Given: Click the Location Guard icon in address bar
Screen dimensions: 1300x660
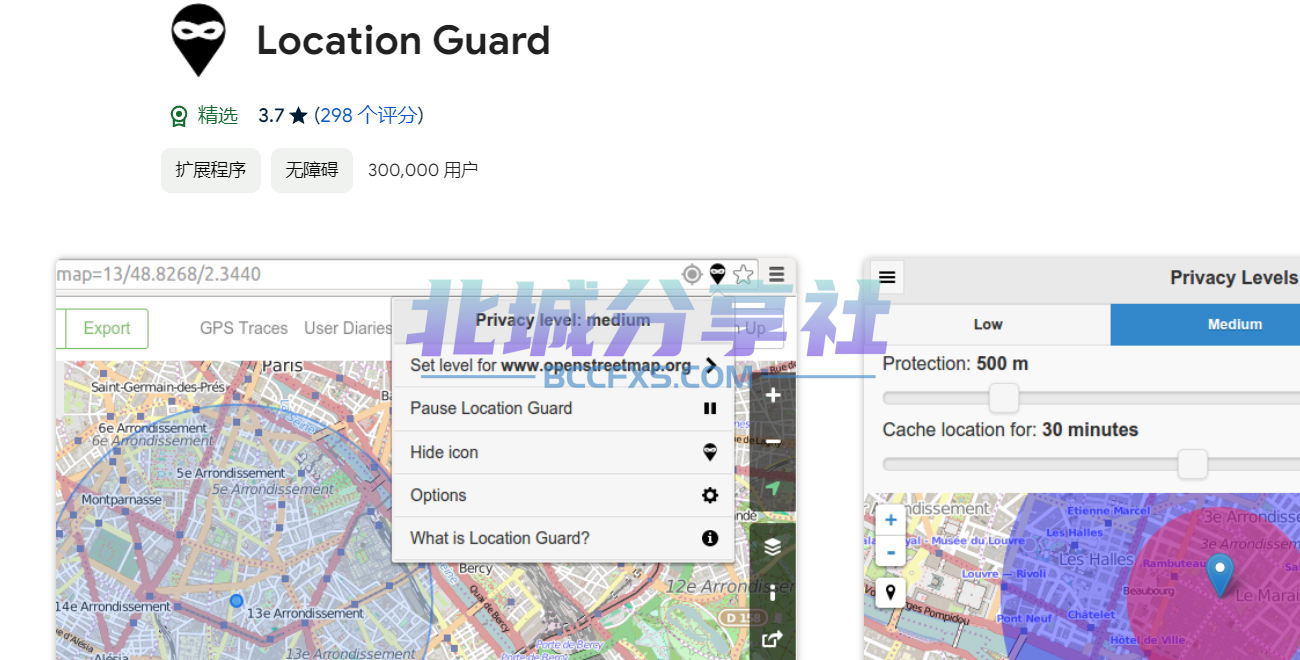Looking at the screenshot, I should pos(717,274).
